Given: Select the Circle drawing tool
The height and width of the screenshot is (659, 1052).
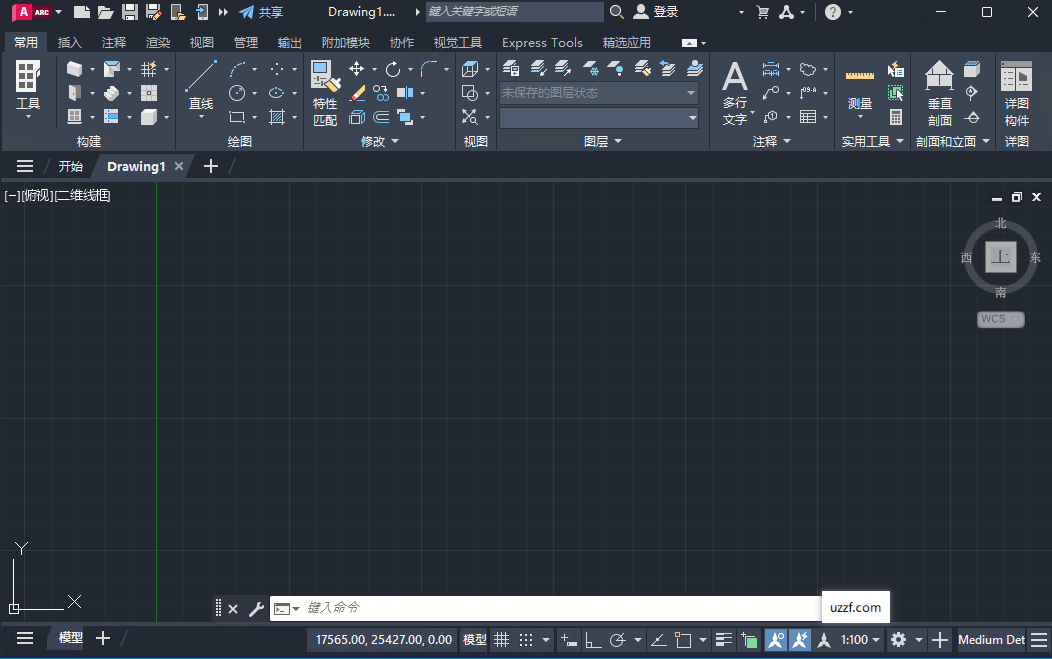Looking at the screenshot, I should pos(237,93).
